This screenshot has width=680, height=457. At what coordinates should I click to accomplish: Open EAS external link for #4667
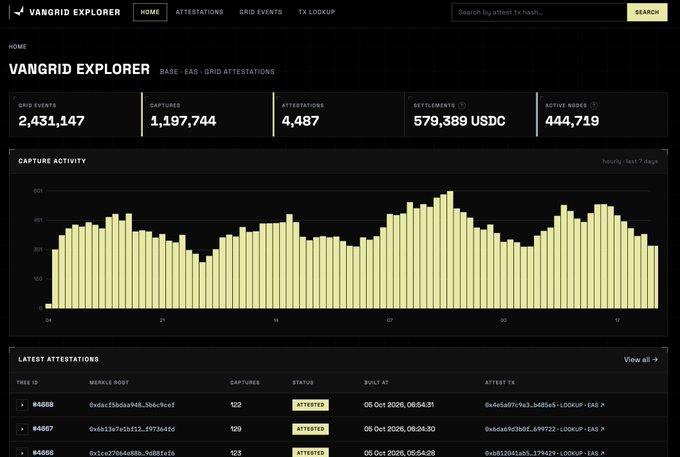595,429
